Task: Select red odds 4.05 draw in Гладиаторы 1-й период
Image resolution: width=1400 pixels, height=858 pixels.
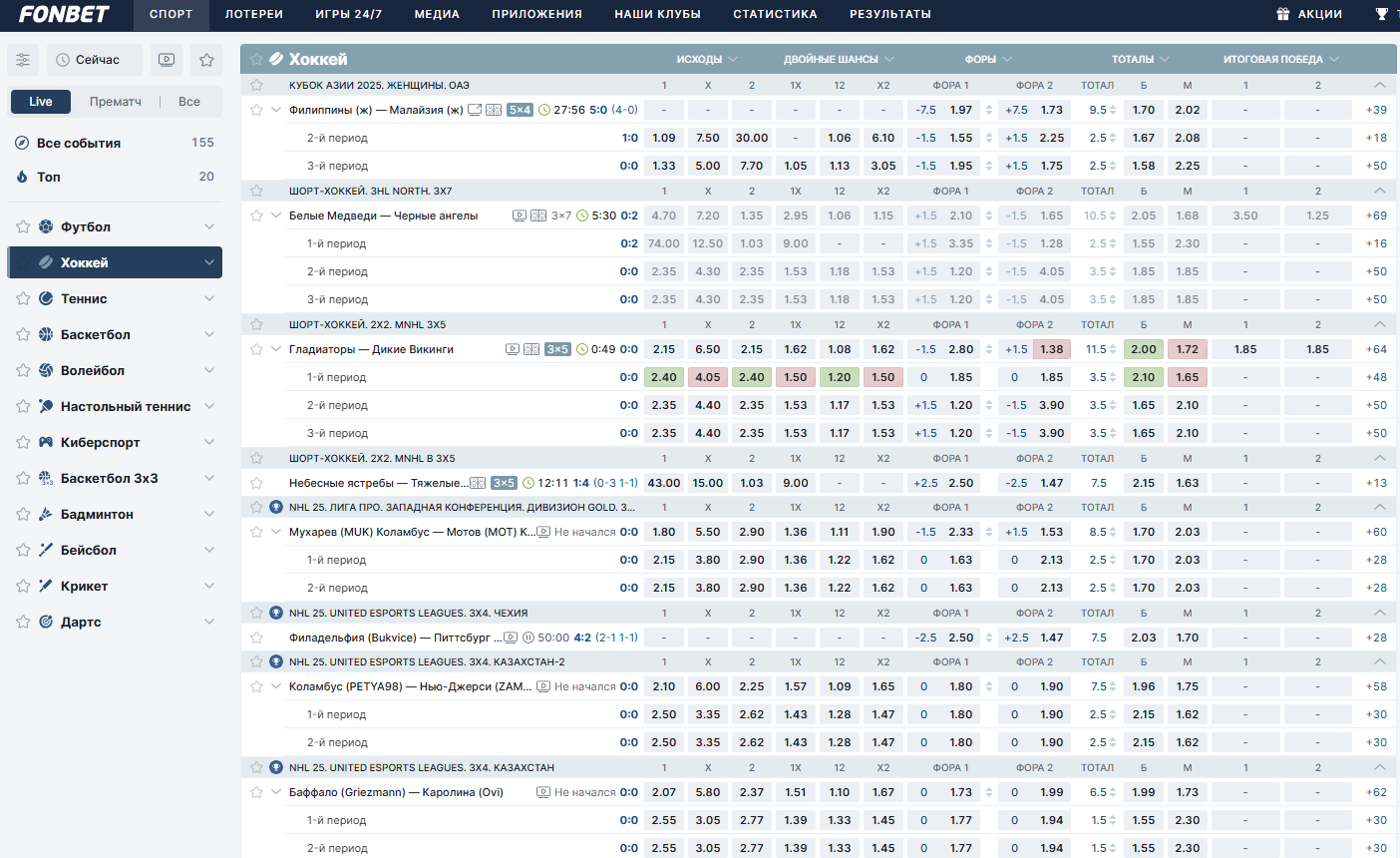Action: tap(708, 377)
